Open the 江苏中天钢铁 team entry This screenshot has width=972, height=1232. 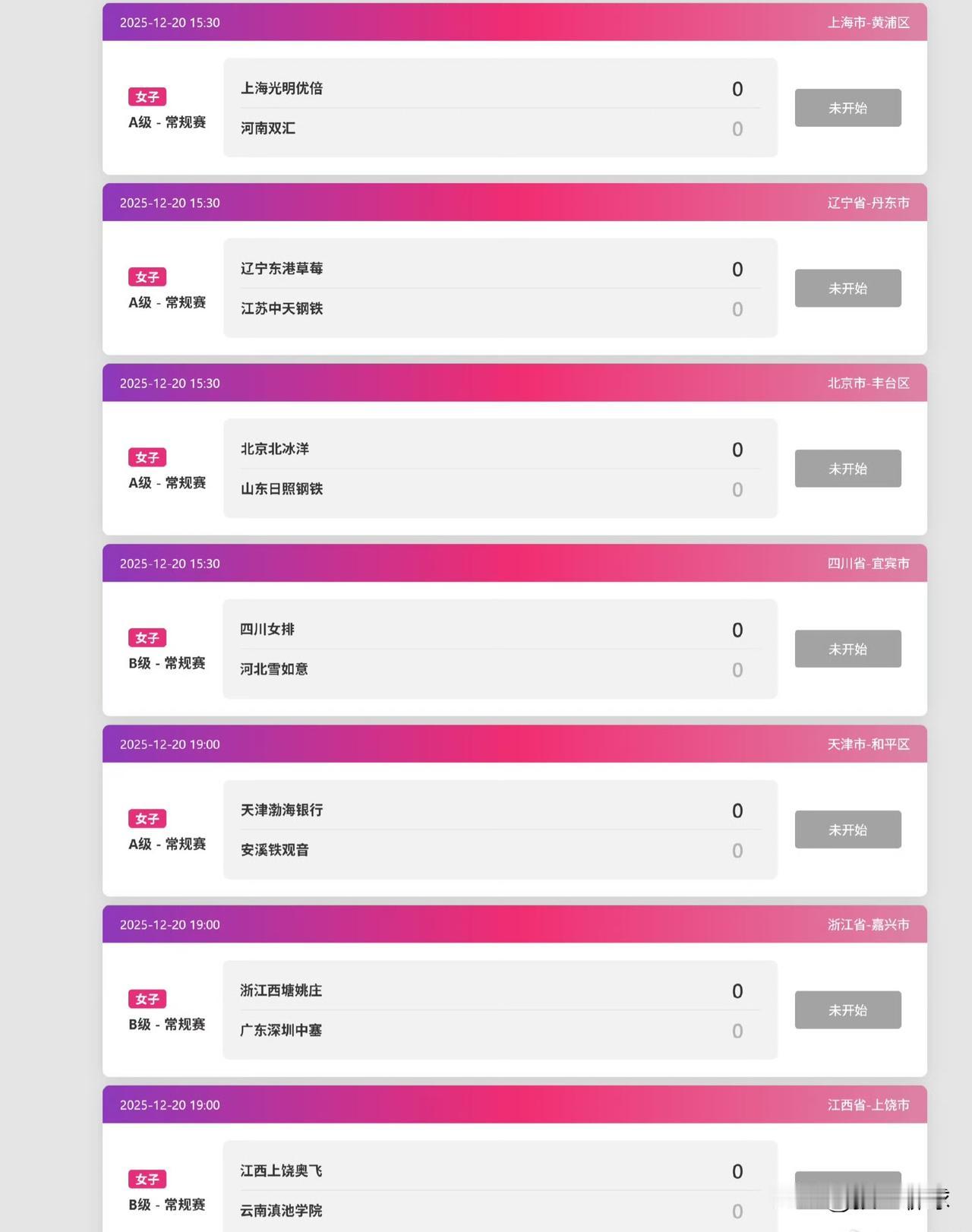(282, 308)
